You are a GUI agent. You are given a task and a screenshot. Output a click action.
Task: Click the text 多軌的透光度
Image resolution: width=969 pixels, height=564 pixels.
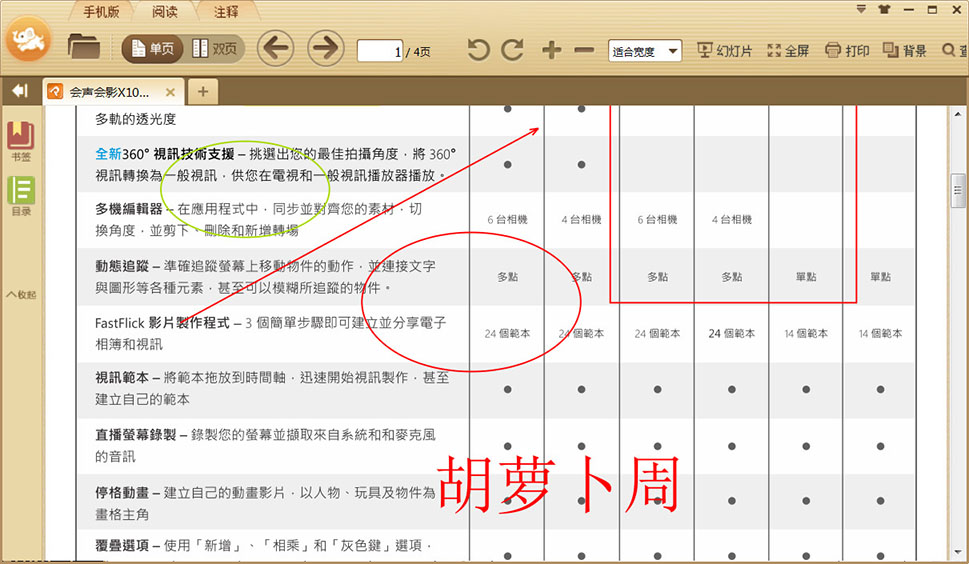[135, 119]
